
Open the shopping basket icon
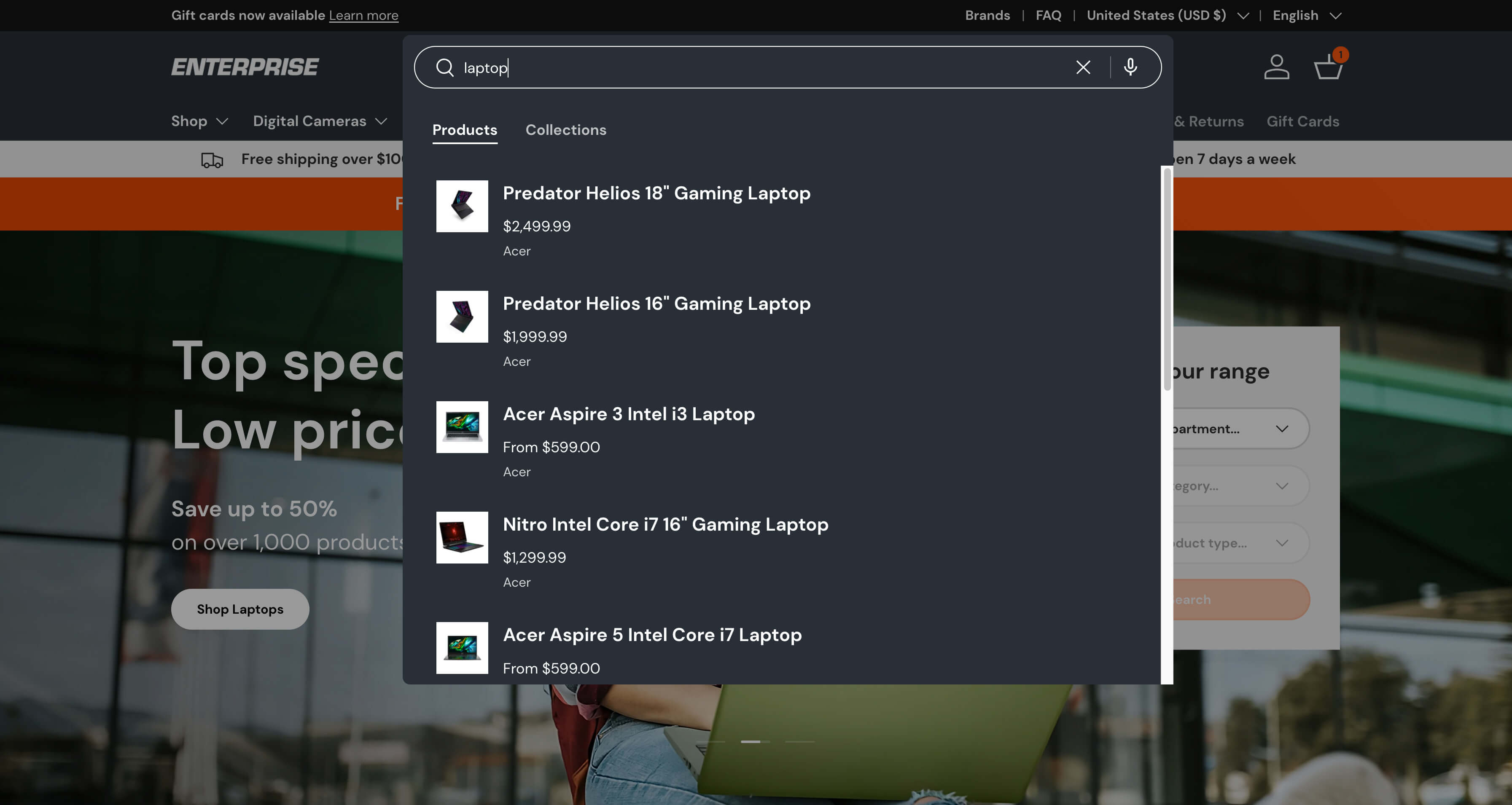(1328, 67)
